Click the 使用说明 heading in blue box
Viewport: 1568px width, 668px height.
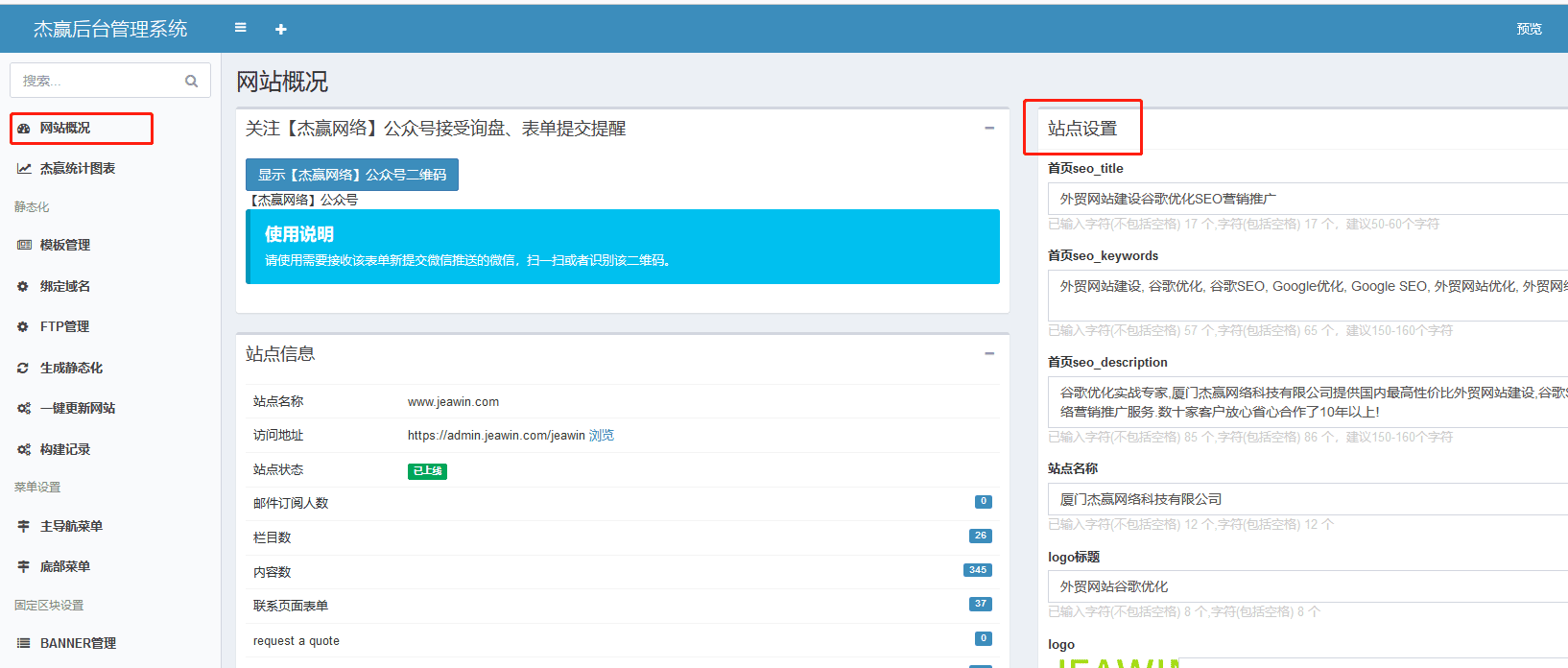tap(299, 234)
